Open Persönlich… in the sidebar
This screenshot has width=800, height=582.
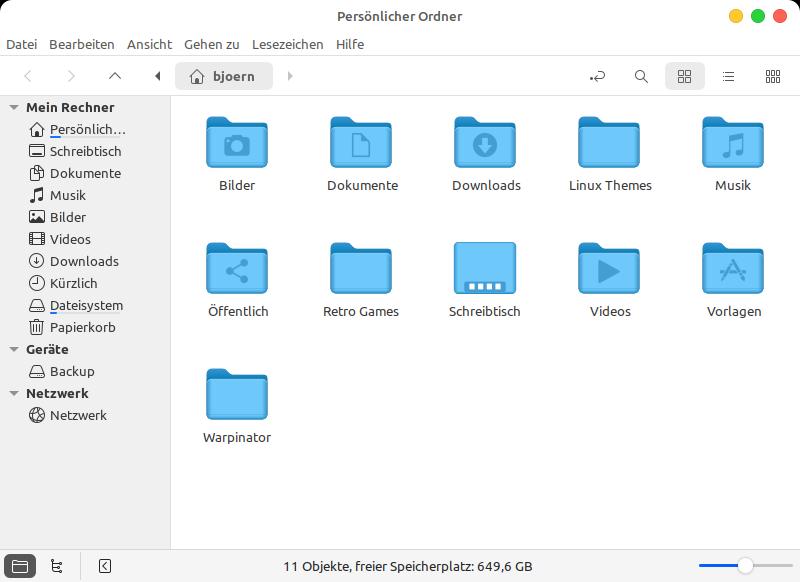click(x=85, y=130)
